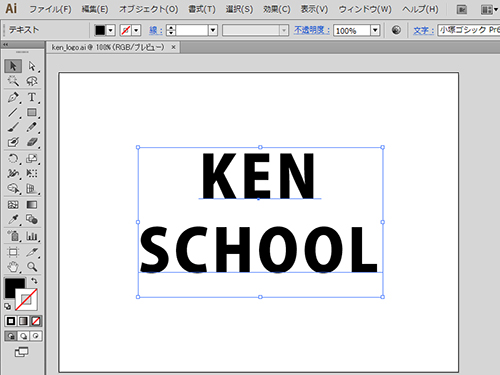Open the graphic style globe icon
This screenshot has height=375, width=500.
point(396,30)
